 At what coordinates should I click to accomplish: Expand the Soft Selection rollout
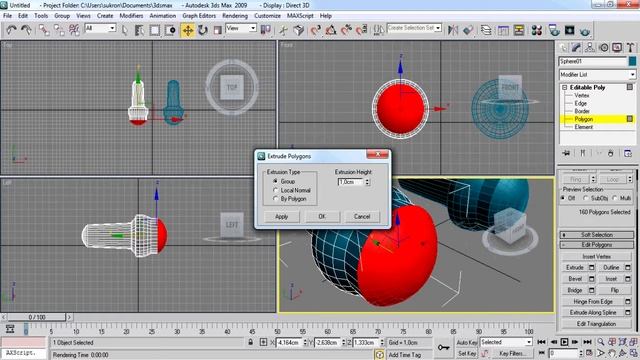point(597,235)
